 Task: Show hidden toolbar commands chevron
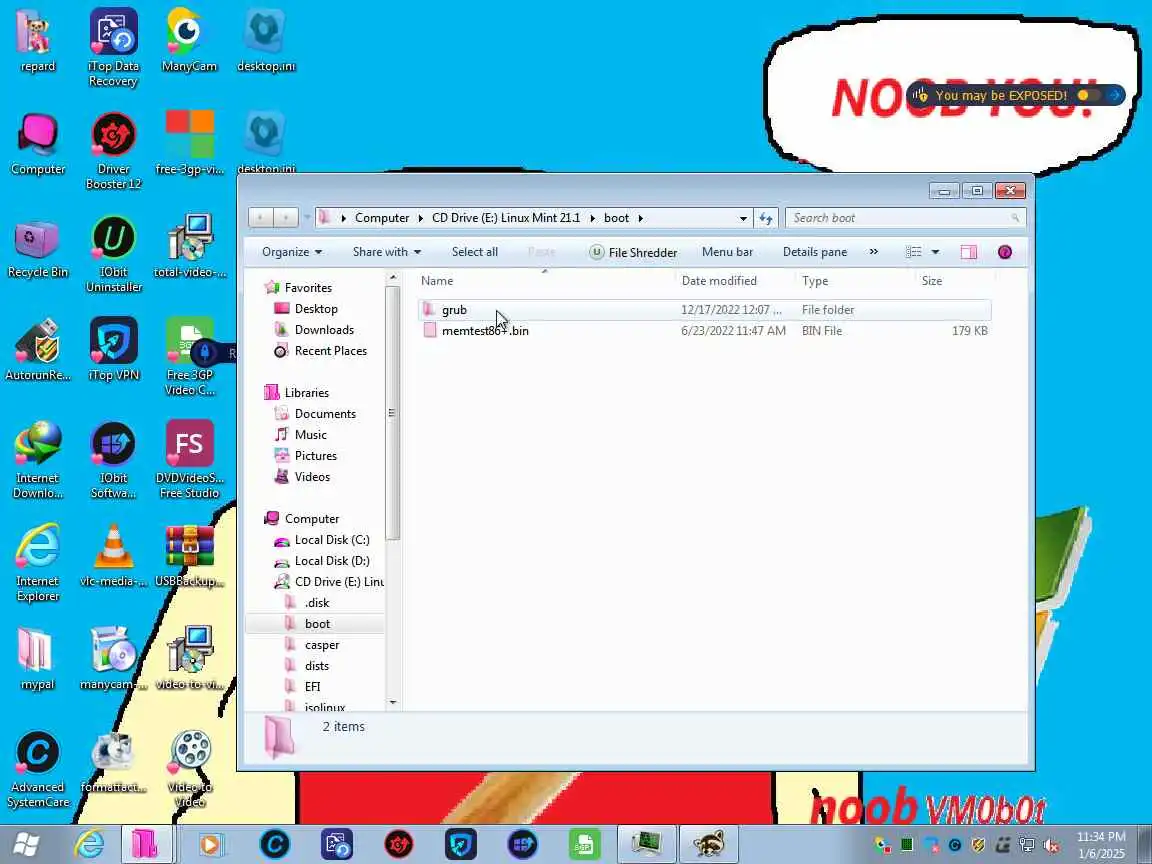click(874, 252)
